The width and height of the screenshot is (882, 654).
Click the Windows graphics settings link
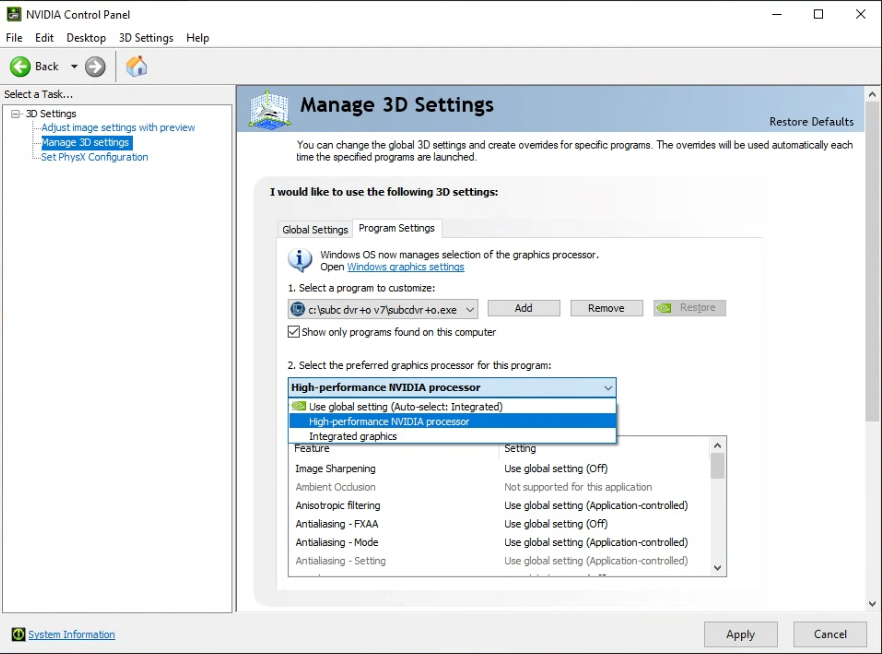tap(405, 267)
